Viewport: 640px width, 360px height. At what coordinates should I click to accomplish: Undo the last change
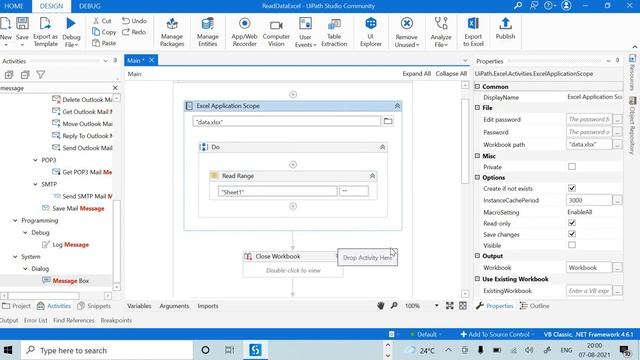click(134, 20)
